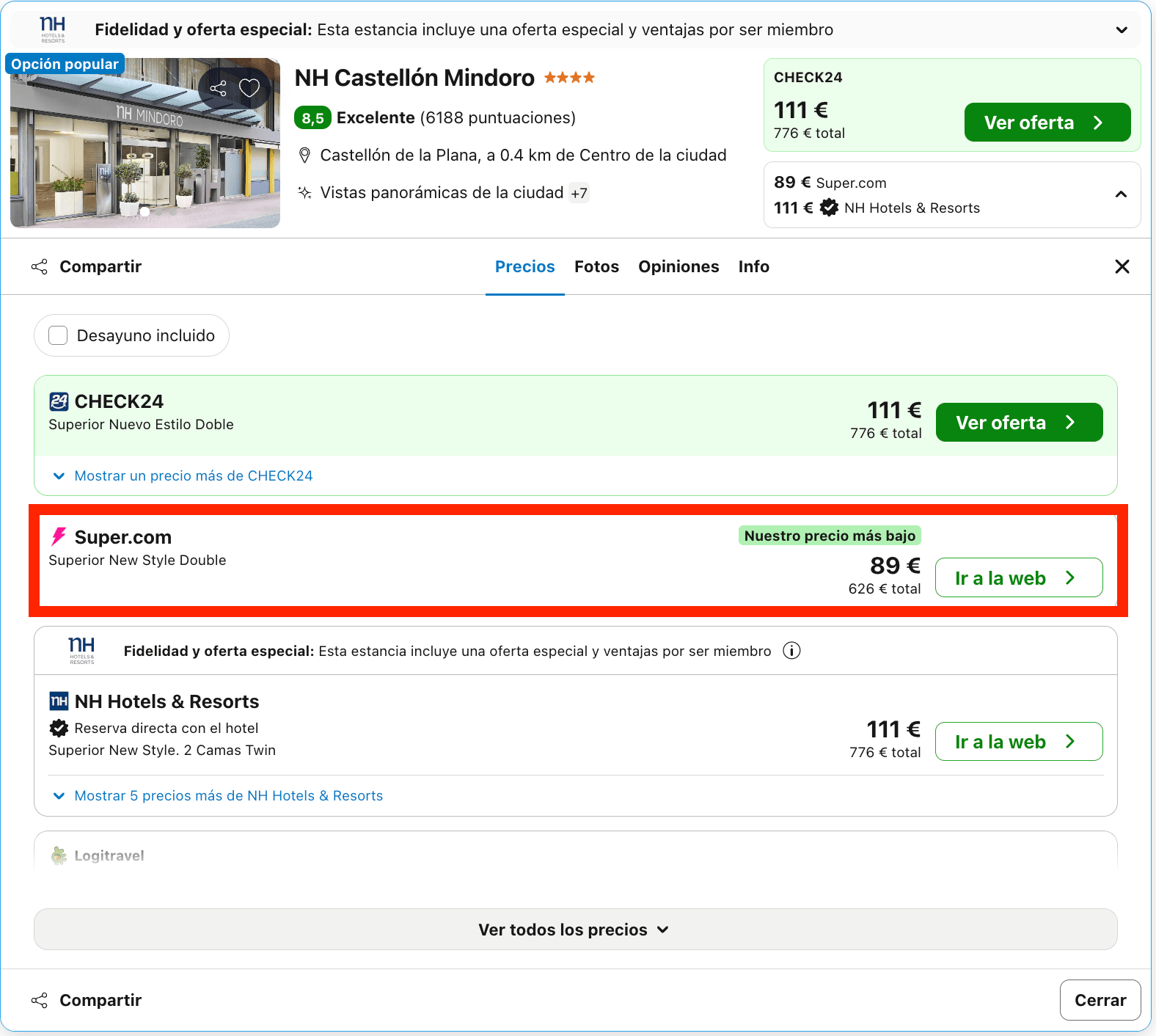Click the location pin icon near Castellón de la Plana
The width and height of the screenshot is (1156, 1036).
pyautogui.click(x=304, y=156)
